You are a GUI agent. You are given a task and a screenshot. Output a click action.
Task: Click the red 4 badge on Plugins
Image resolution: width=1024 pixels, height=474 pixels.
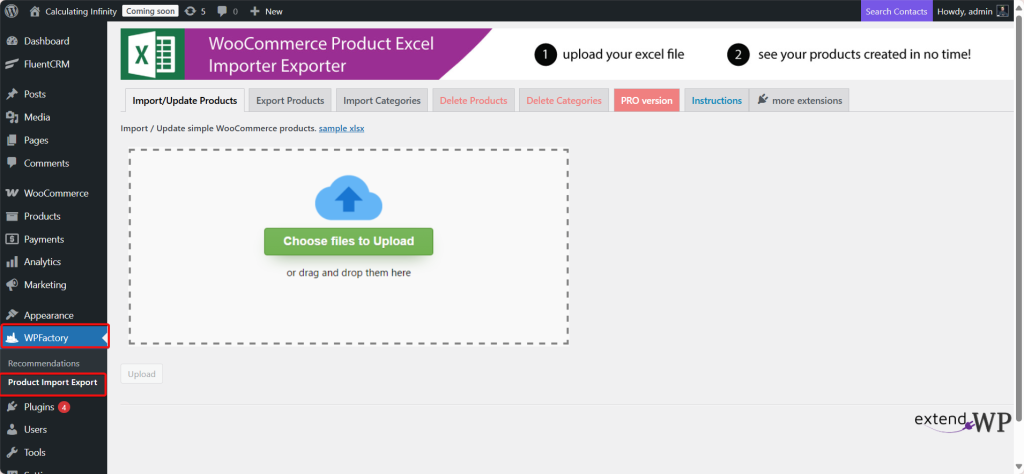(64, 407)
